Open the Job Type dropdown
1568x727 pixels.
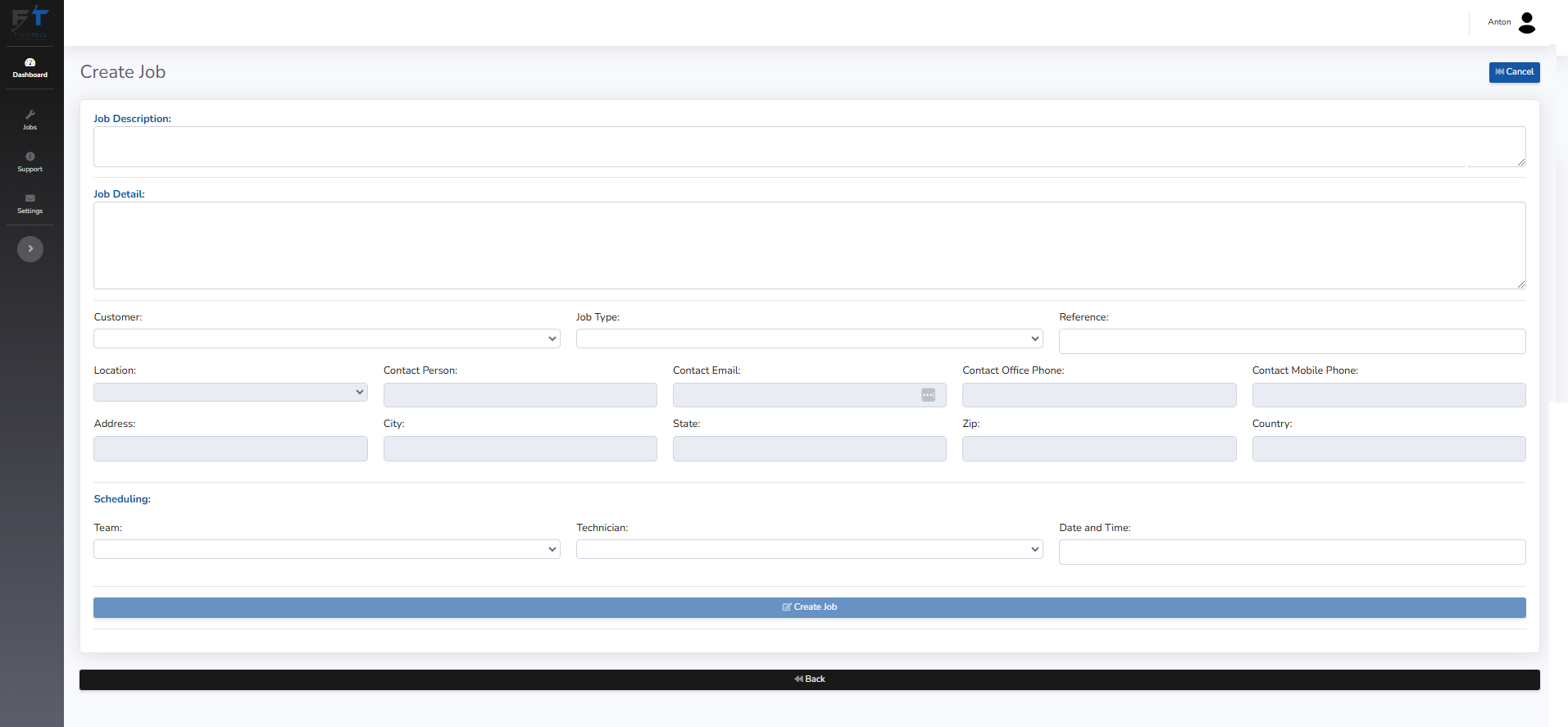point(809,339)
